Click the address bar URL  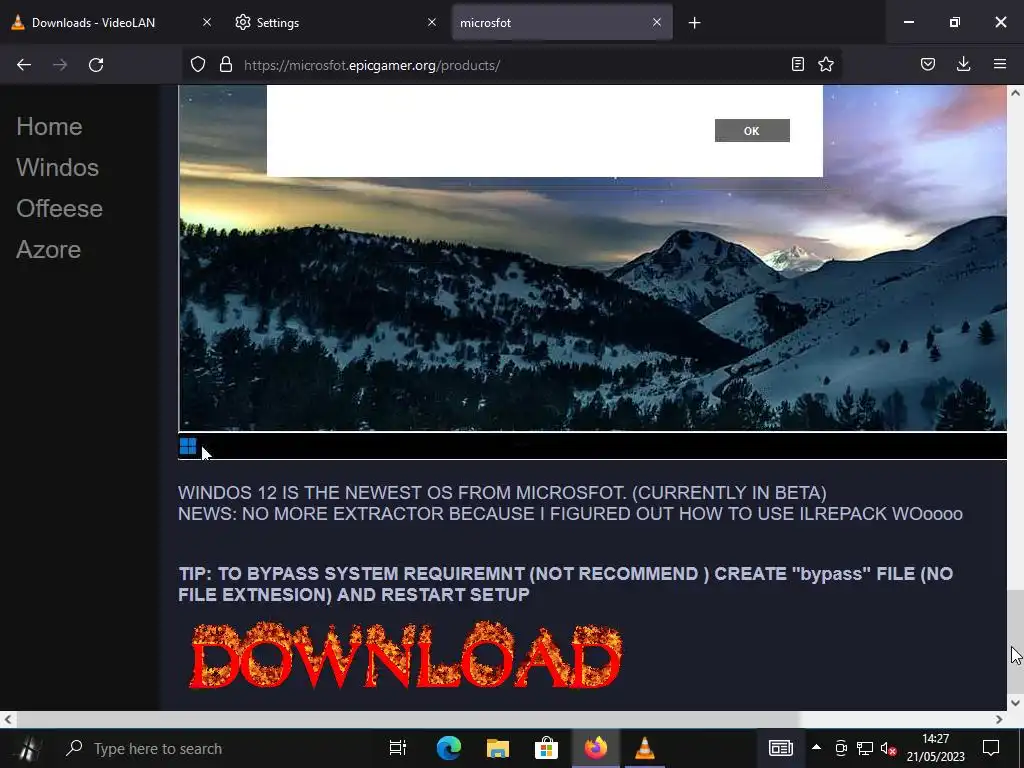[372, 65]
